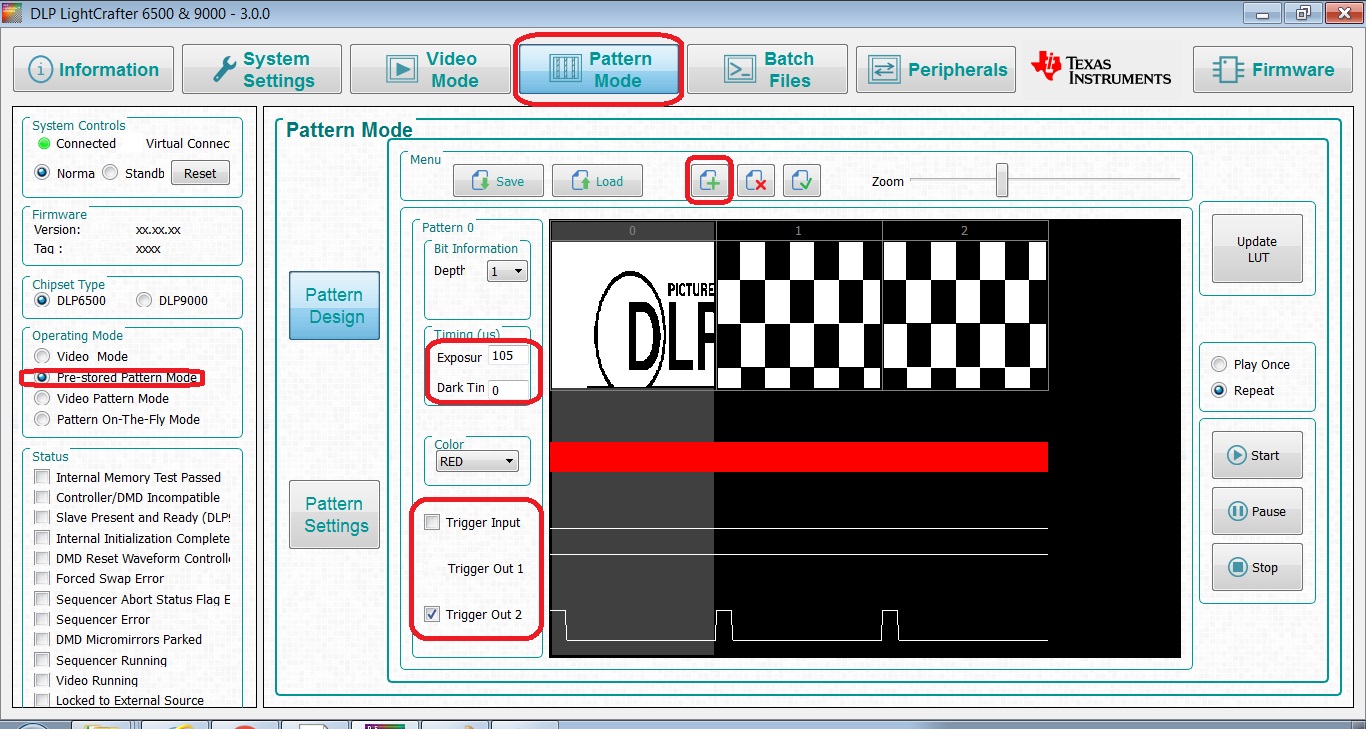Click the Zoom slider handle
The image size is (1366, 729).
coord(1002,181)
